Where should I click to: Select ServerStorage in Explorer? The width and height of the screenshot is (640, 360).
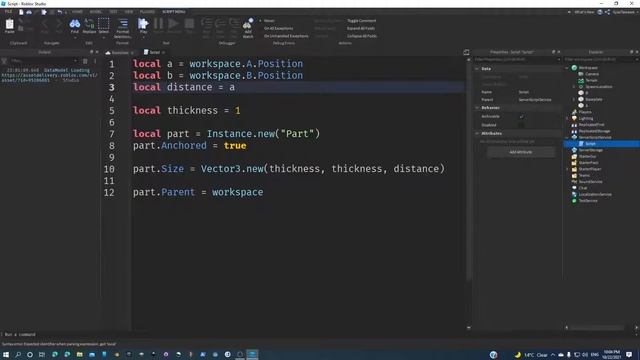[x=587, y=150]
